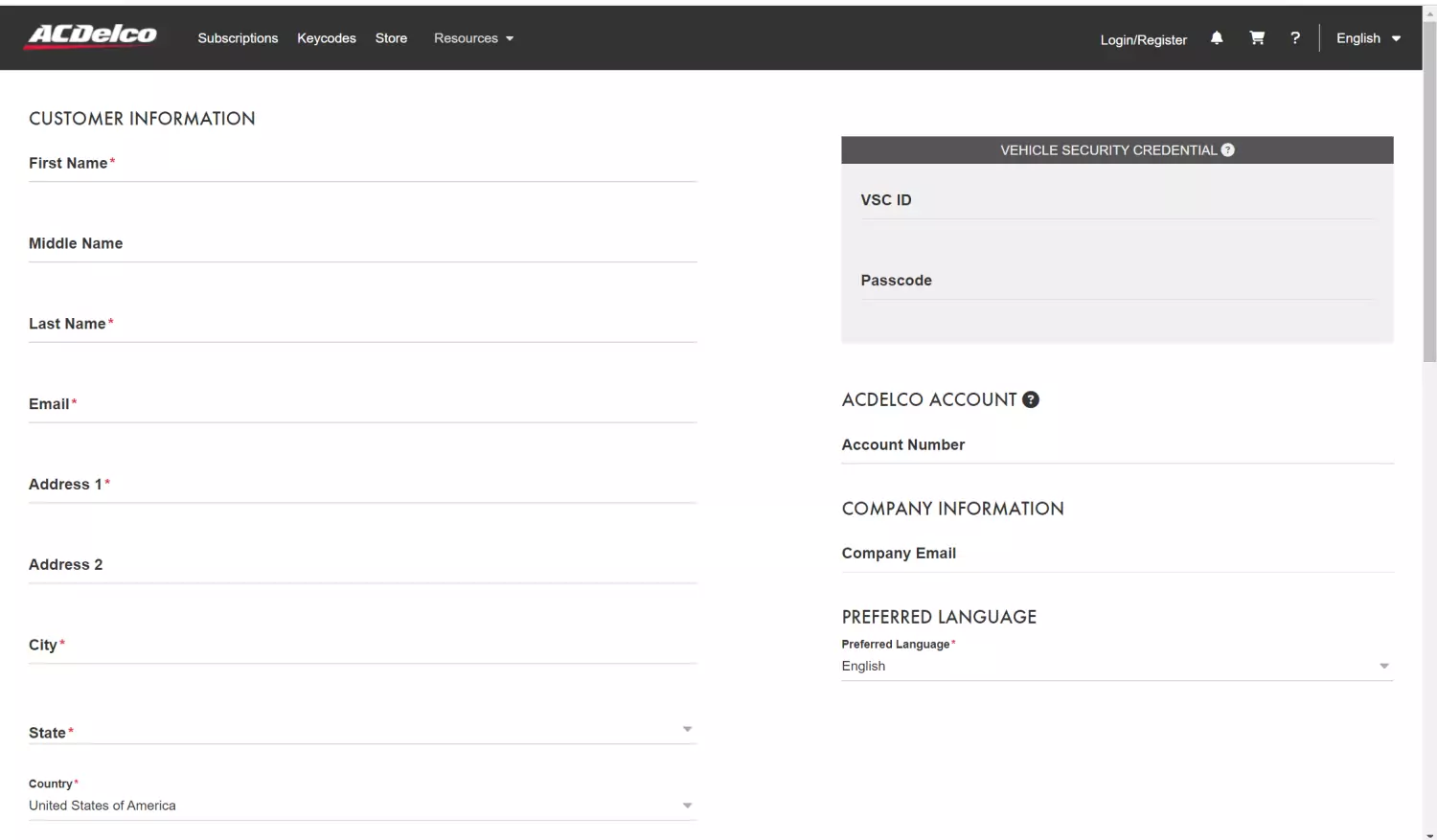Open Login/Register link

tap(1143, 40)
